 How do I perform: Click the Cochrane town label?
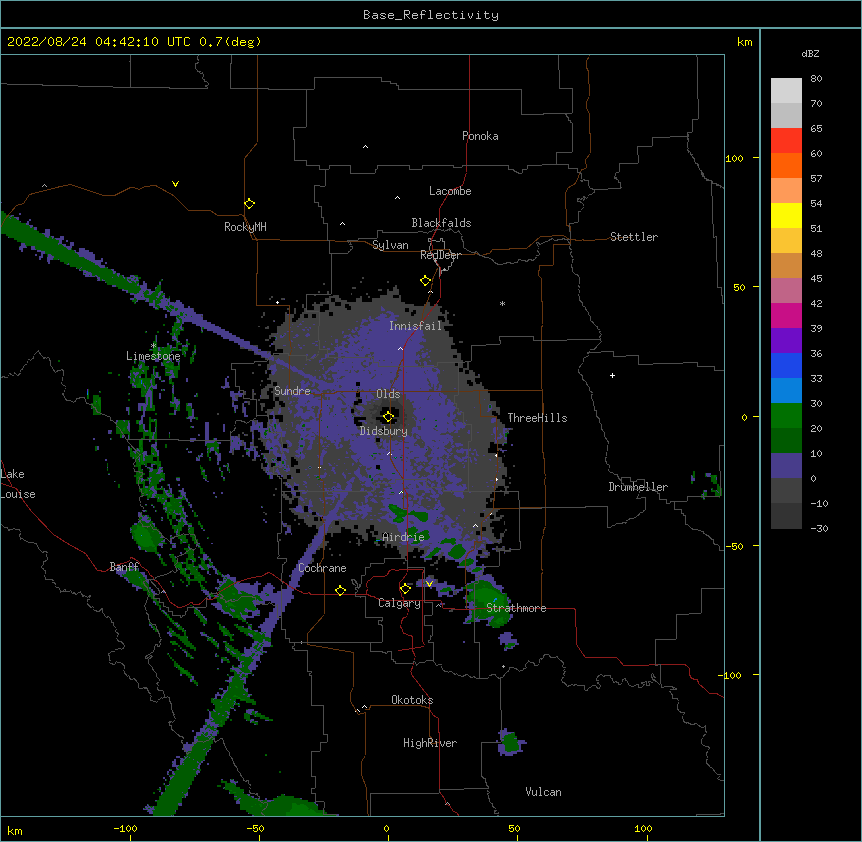322,568
